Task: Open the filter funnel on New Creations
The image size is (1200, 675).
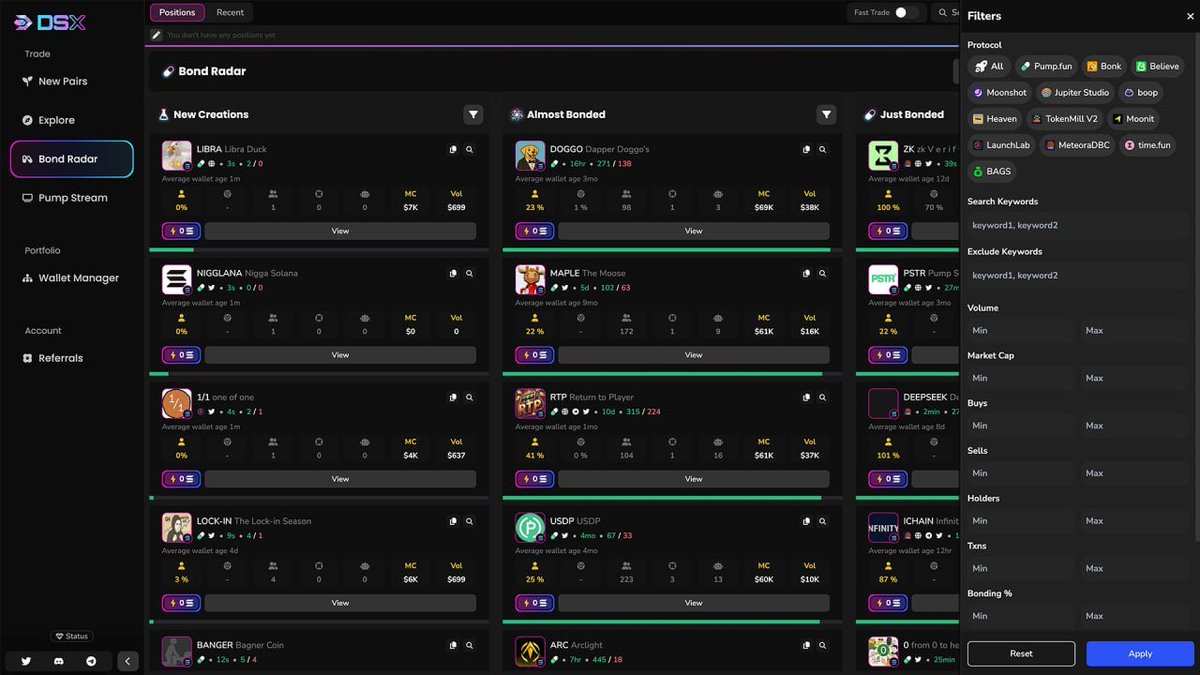Action: [x=473, y=114]
